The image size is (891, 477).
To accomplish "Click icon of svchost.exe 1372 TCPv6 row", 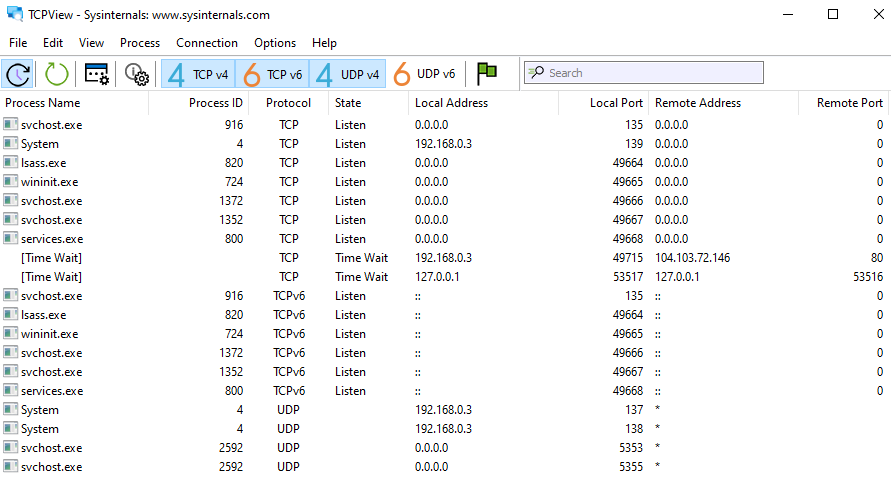I will (10, 352).
